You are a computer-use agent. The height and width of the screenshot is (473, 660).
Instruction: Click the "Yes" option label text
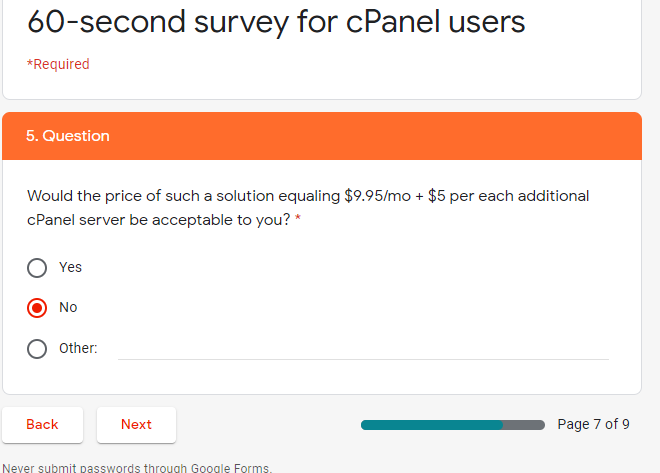point(71,268)
